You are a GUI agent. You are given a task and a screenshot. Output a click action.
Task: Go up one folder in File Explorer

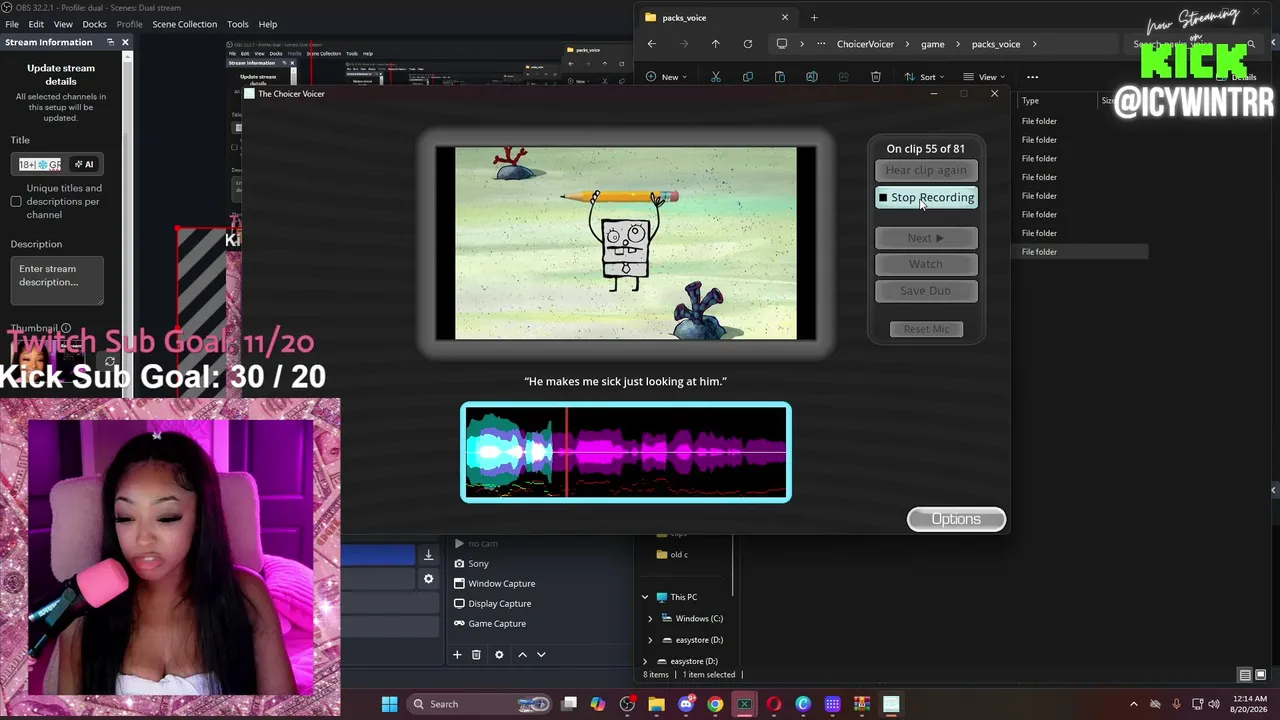[715, 44]
